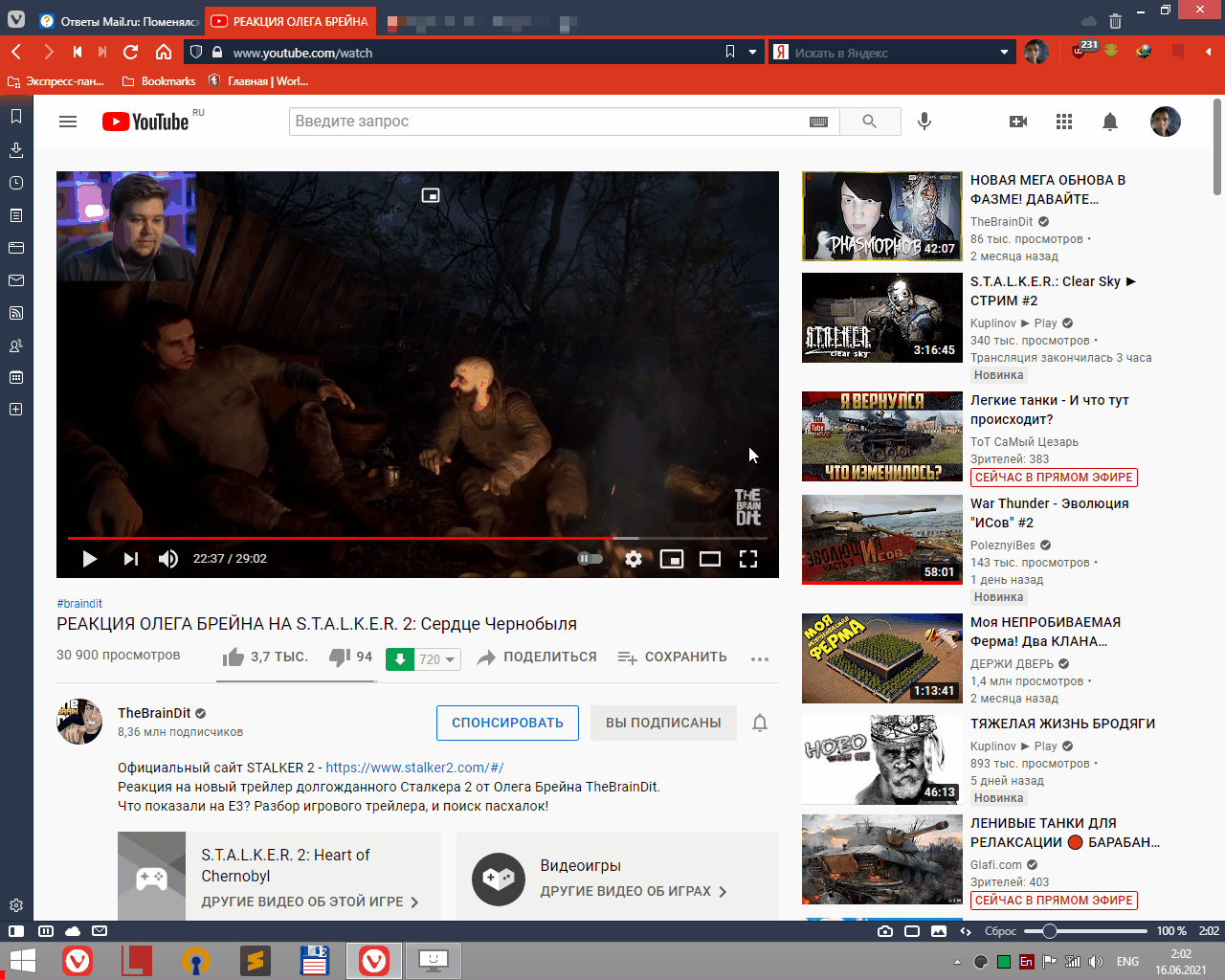The image size is (1225, 980).
Task: Open the Экспресс-панель bookmark bar item
Action: [56, 81]
